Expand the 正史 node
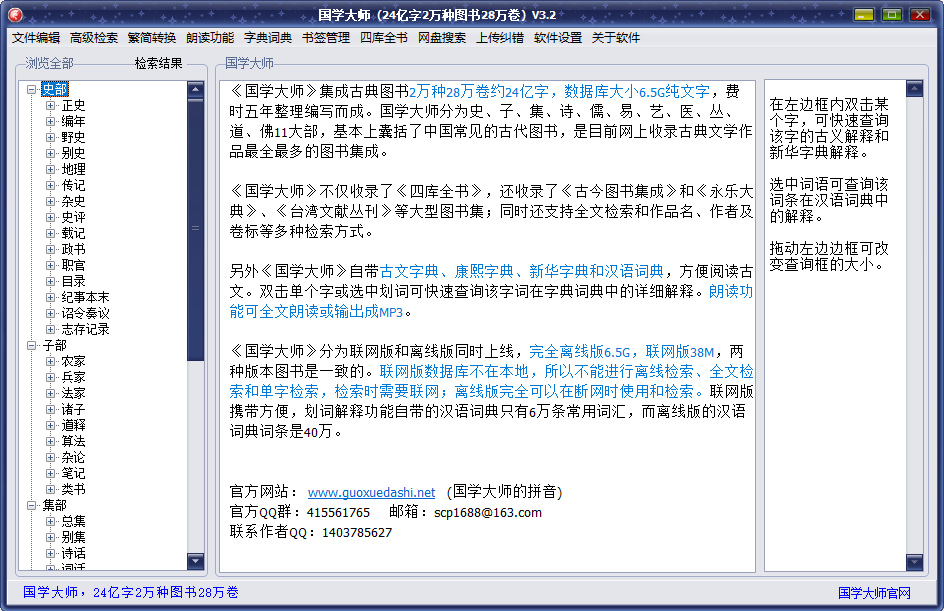 tap(51, 105)
